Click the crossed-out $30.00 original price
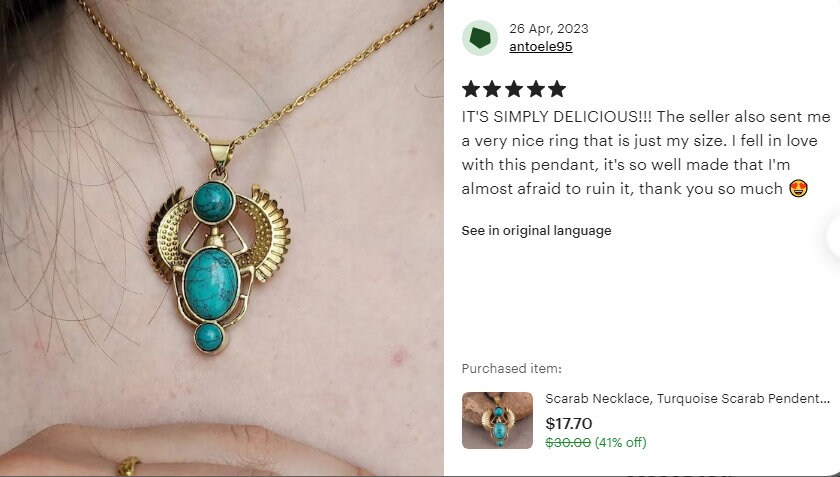840x477 pixels. [x=568, y=442]
